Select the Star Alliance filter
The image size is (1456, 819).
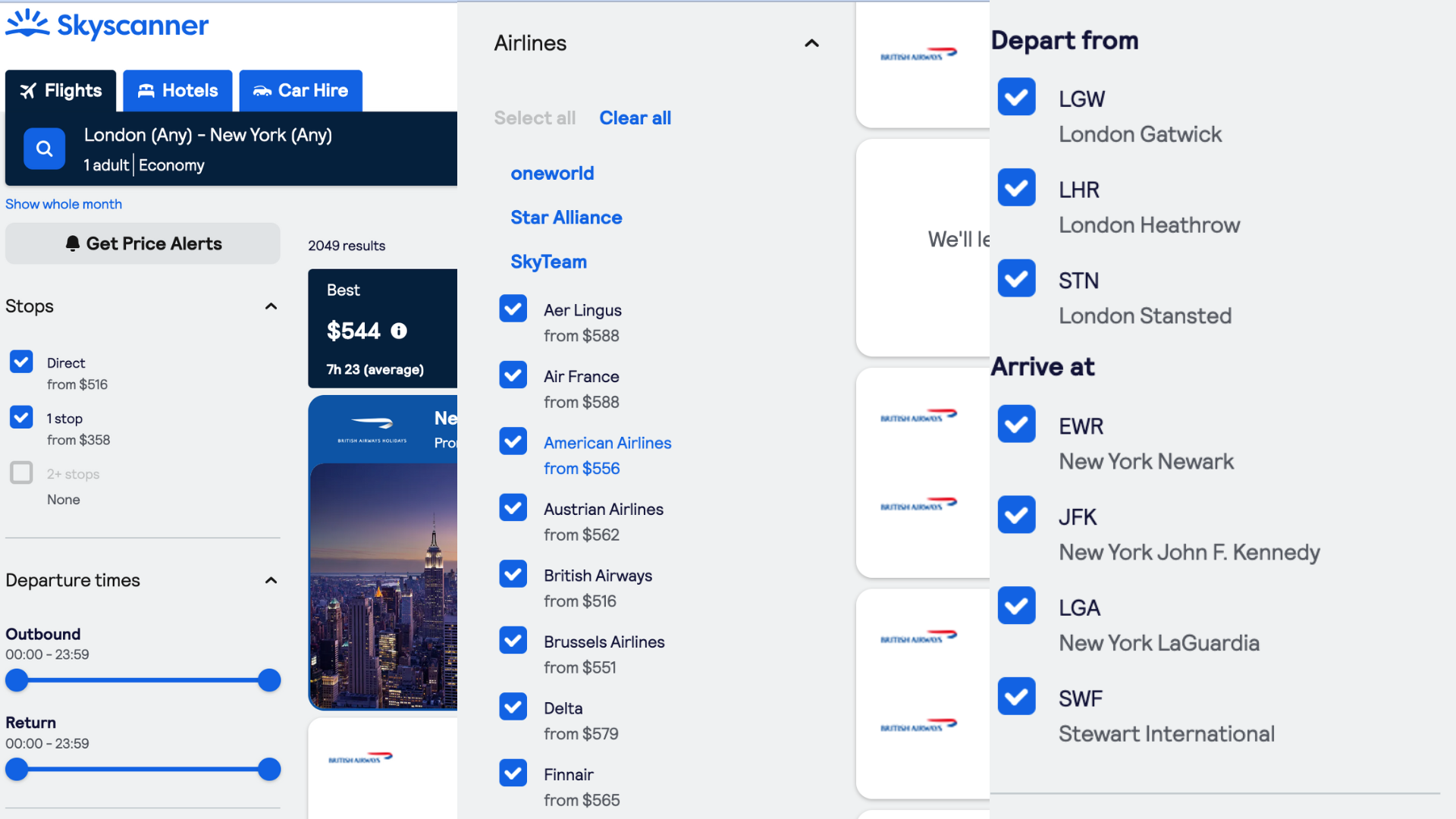566,217
